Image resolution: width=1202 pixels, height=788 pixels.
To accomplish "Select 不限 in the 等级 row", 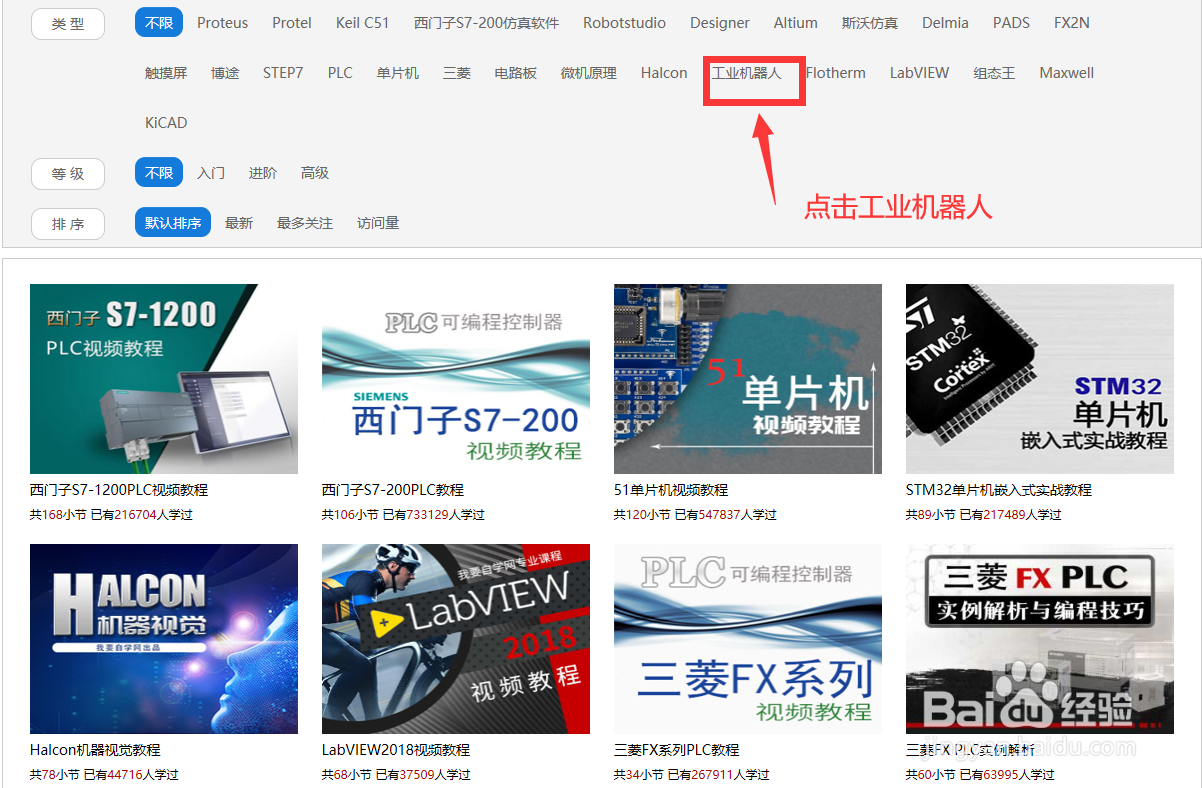I will (159, 173).
